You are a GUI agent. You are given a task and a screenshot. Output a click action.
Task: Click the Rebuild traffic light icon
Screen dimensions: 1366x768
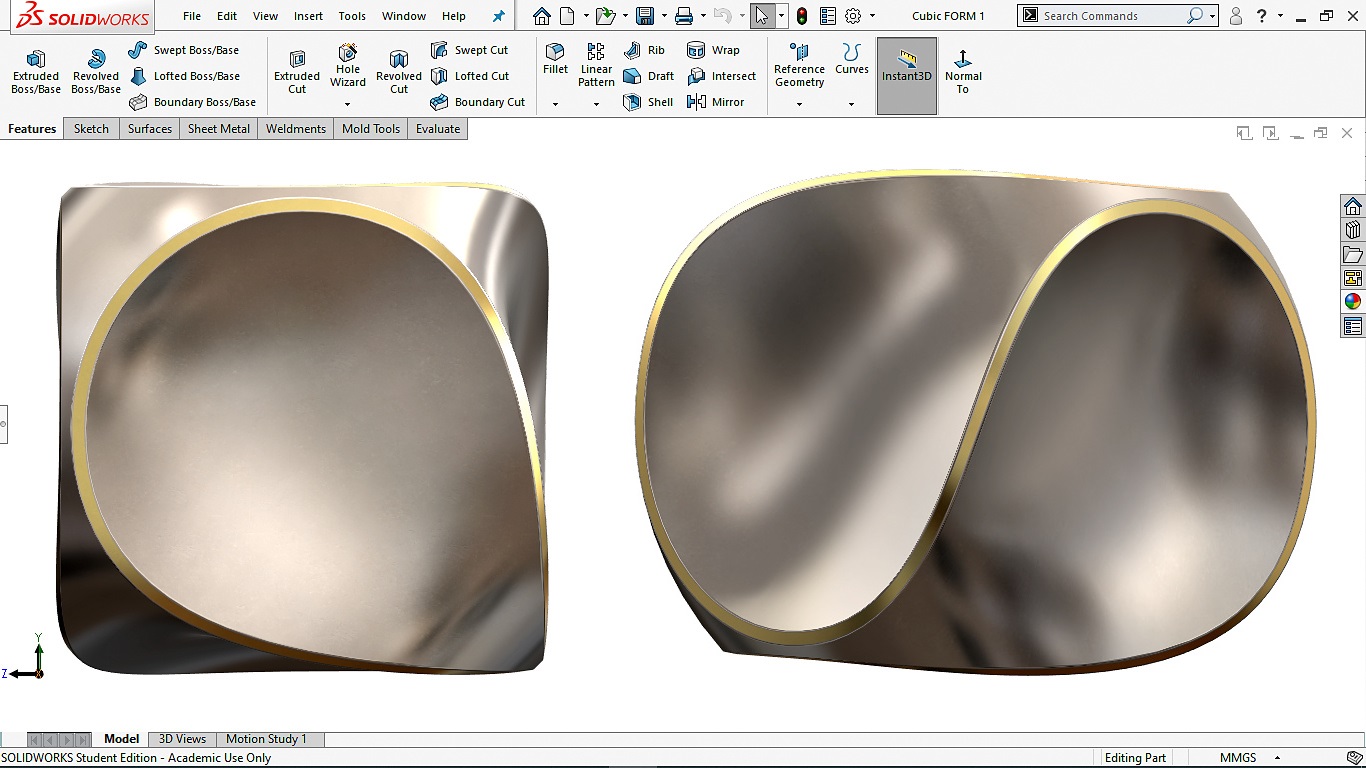(802, 16)
